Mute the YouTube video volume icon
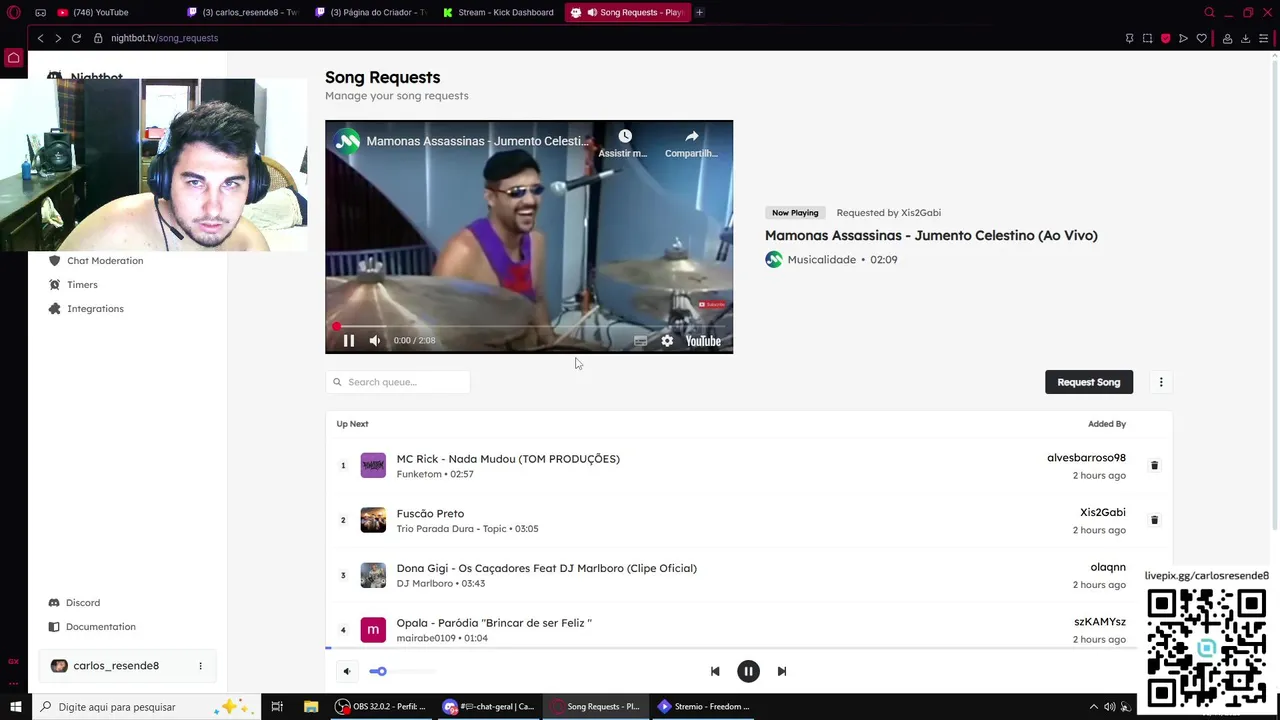 click(374, 341)
